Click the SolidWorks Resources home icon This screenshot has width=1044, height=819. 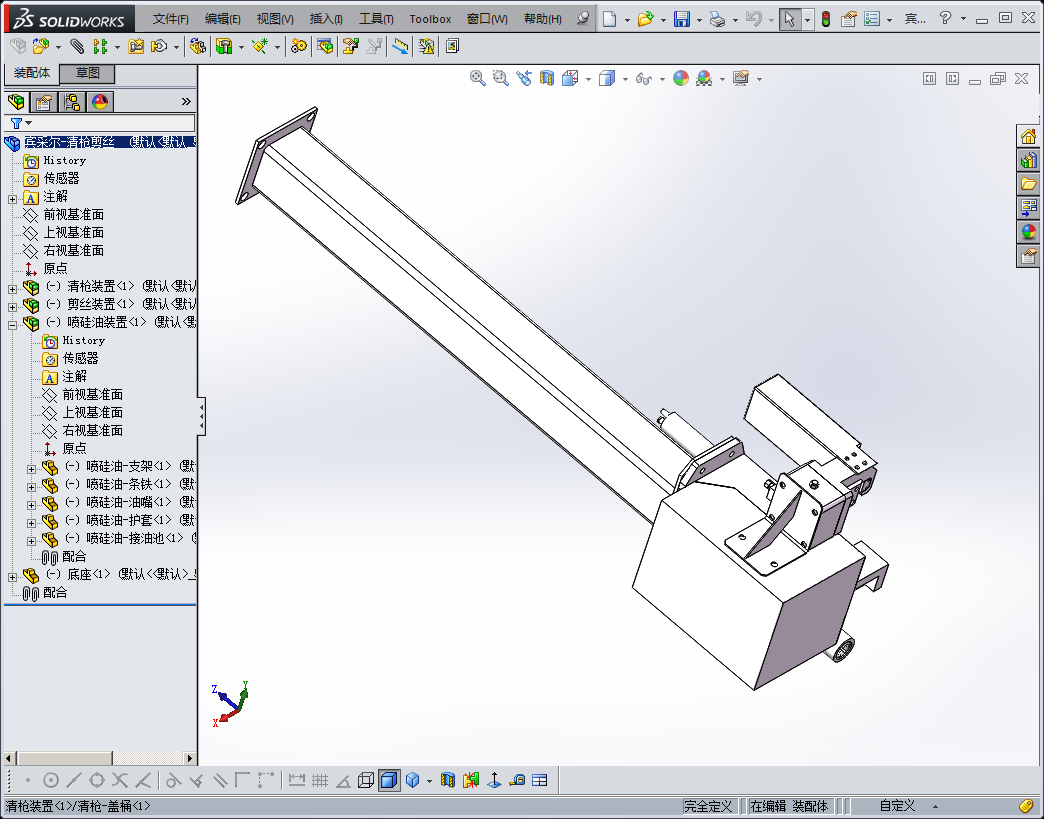click(x=1029, y=136)
